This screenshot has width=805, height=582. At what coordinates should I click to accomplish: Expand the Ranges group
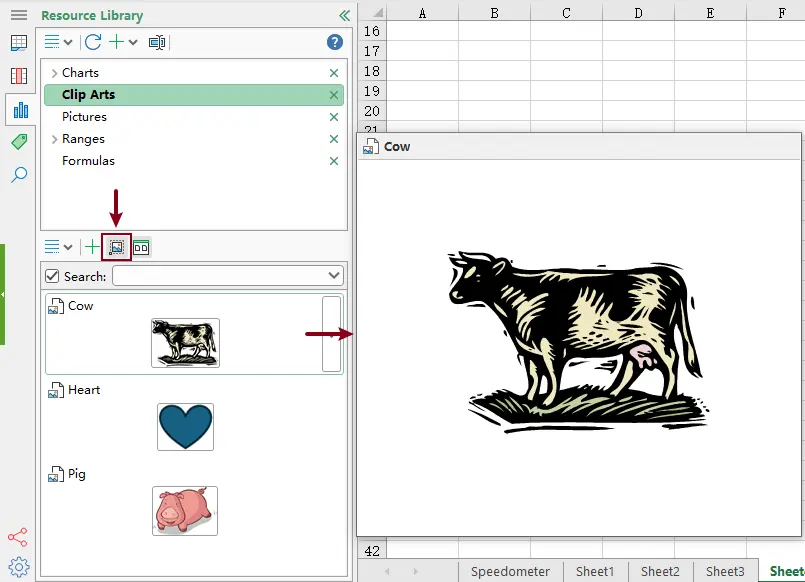coord(54,139)
